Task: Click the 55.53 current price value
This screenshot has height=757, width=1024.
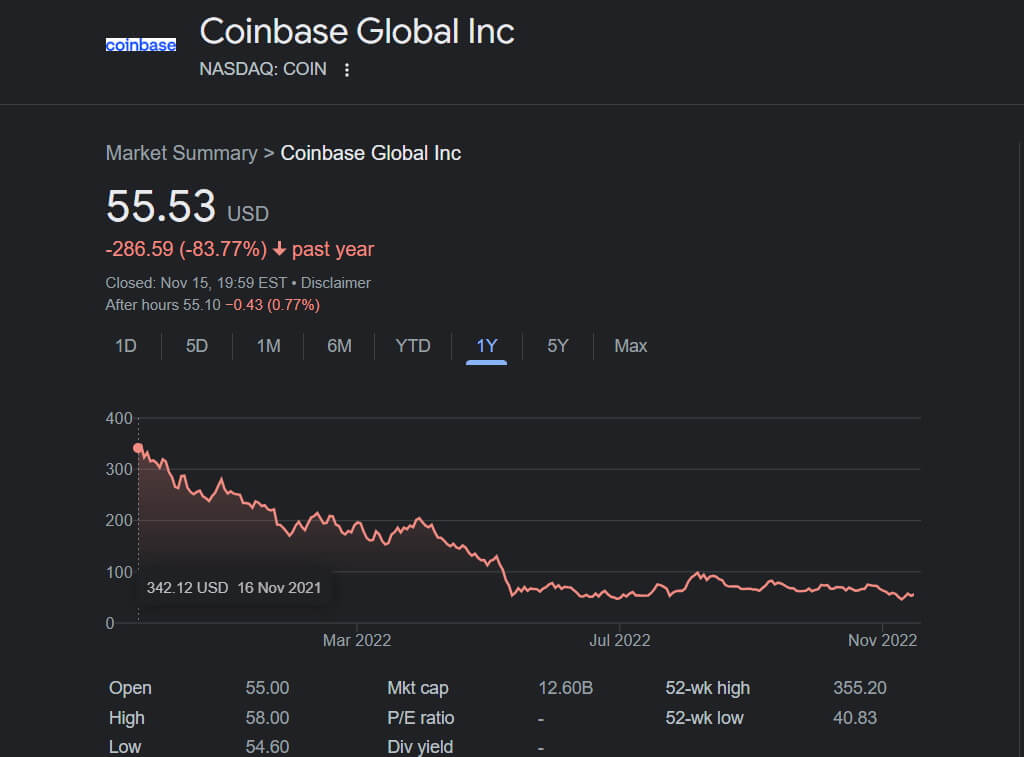Action: (x=161, y=206)
